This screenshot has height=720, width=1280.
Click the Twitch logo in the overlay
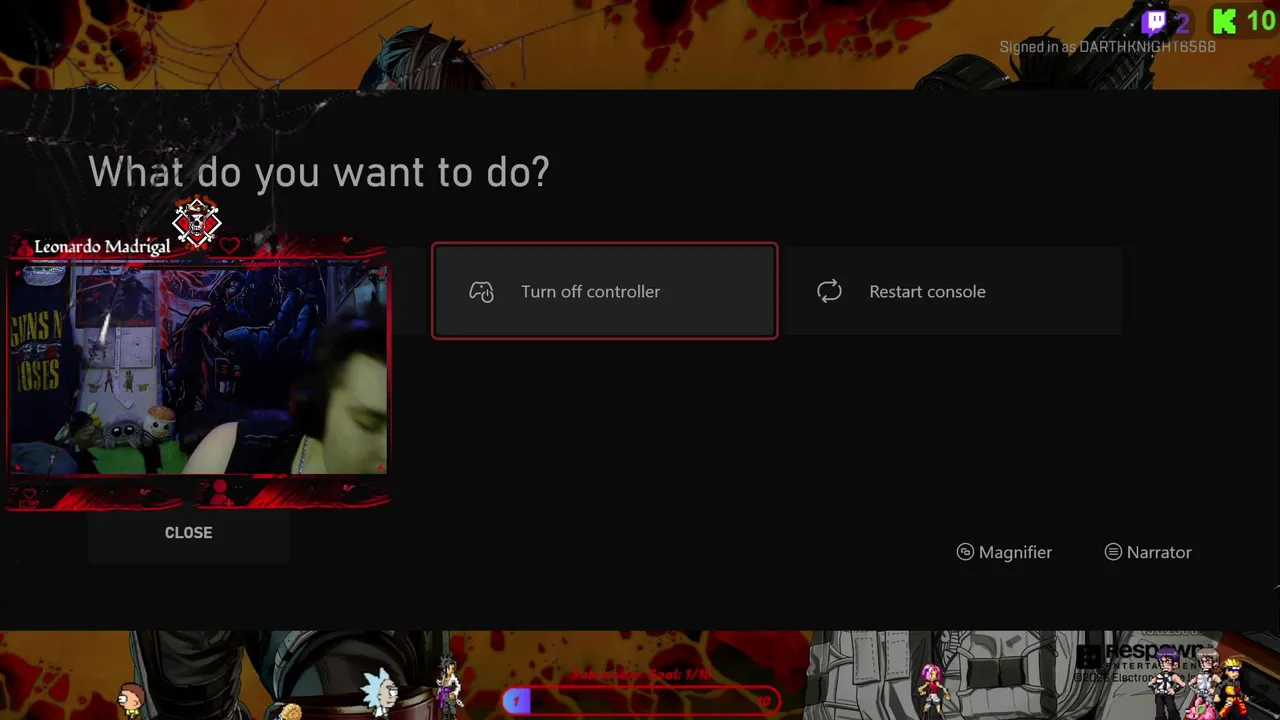click(1155, 21)
